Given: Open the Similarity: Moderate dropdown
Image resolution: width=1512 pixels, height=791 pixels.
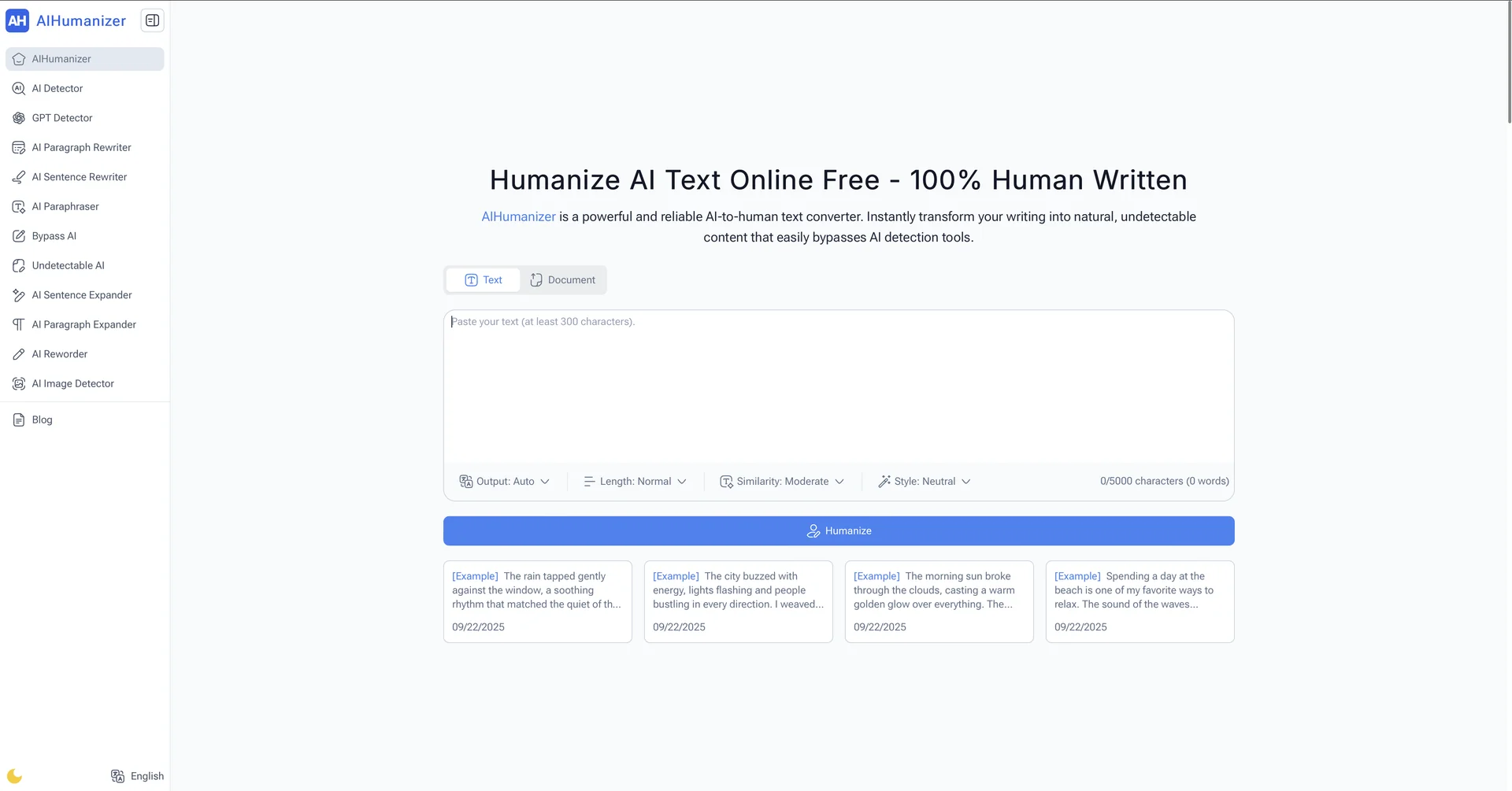Looking at the screenshot, I should (x=782, y=481).
